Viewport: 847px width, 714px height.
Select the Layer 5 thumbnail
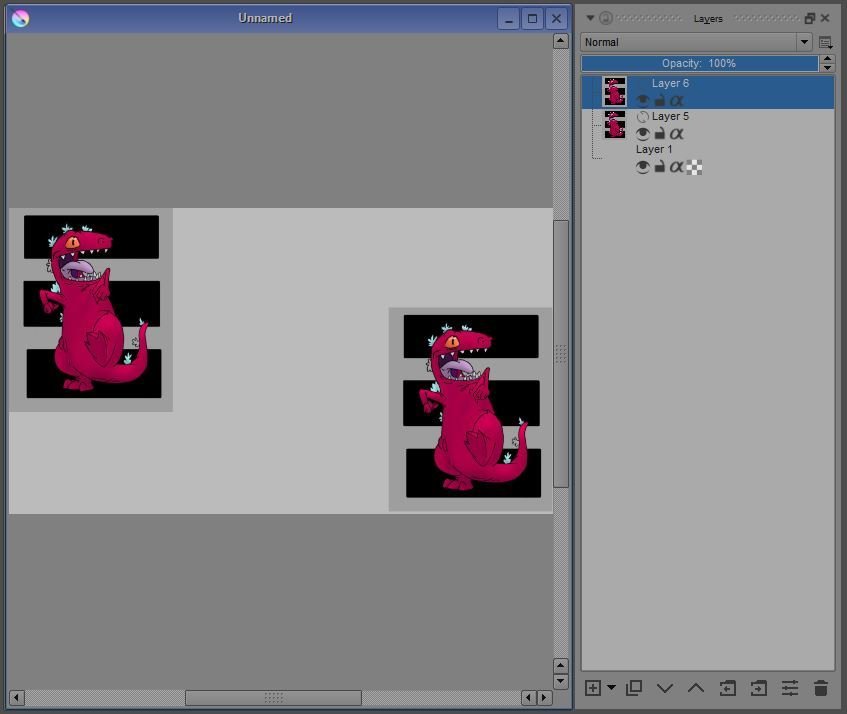pos(615,125)
